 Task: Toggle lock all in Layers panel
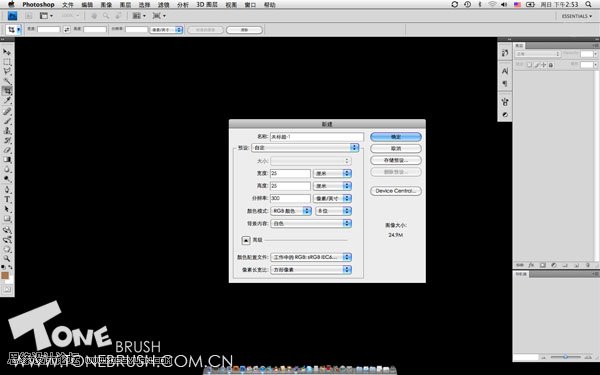click(x=551, y=65)
